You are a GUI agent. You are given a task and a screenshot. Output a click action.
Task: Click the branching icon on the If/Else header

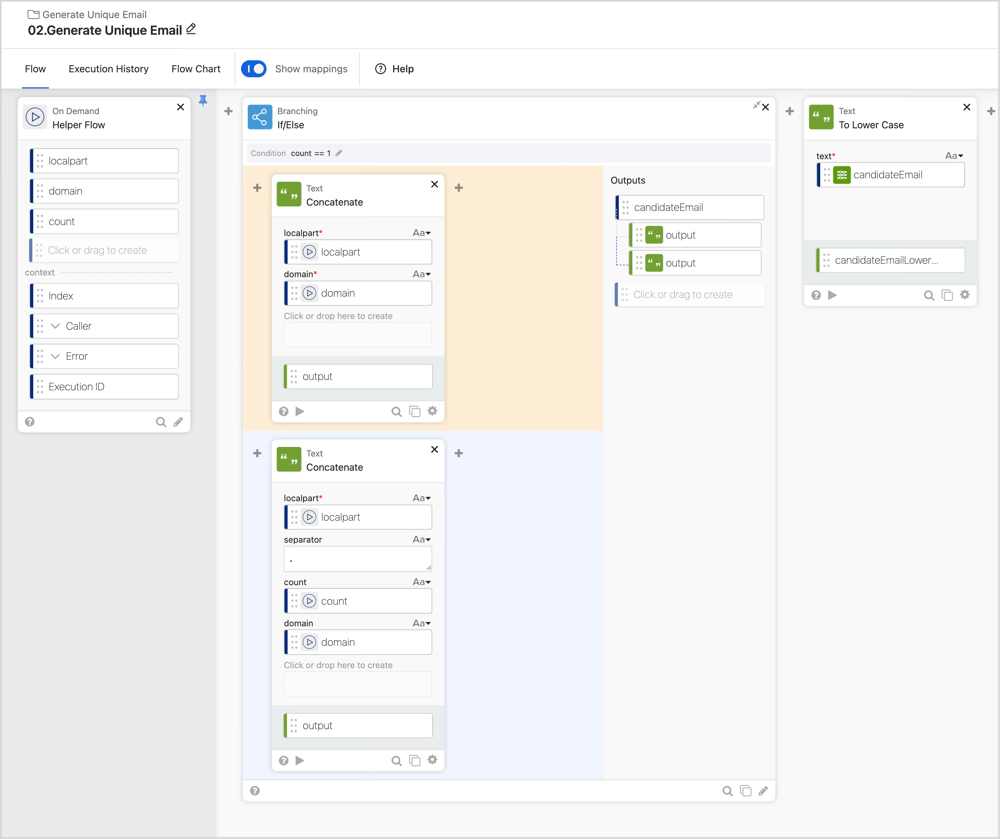pos(258,117)
